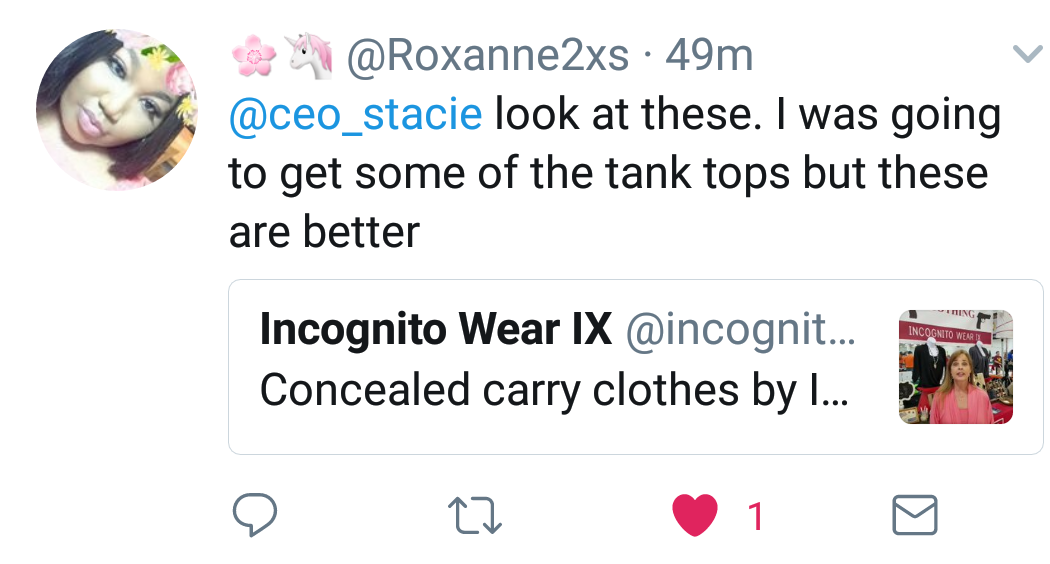Unlike the tweet by clicking the red heart

tap(694, 515)
